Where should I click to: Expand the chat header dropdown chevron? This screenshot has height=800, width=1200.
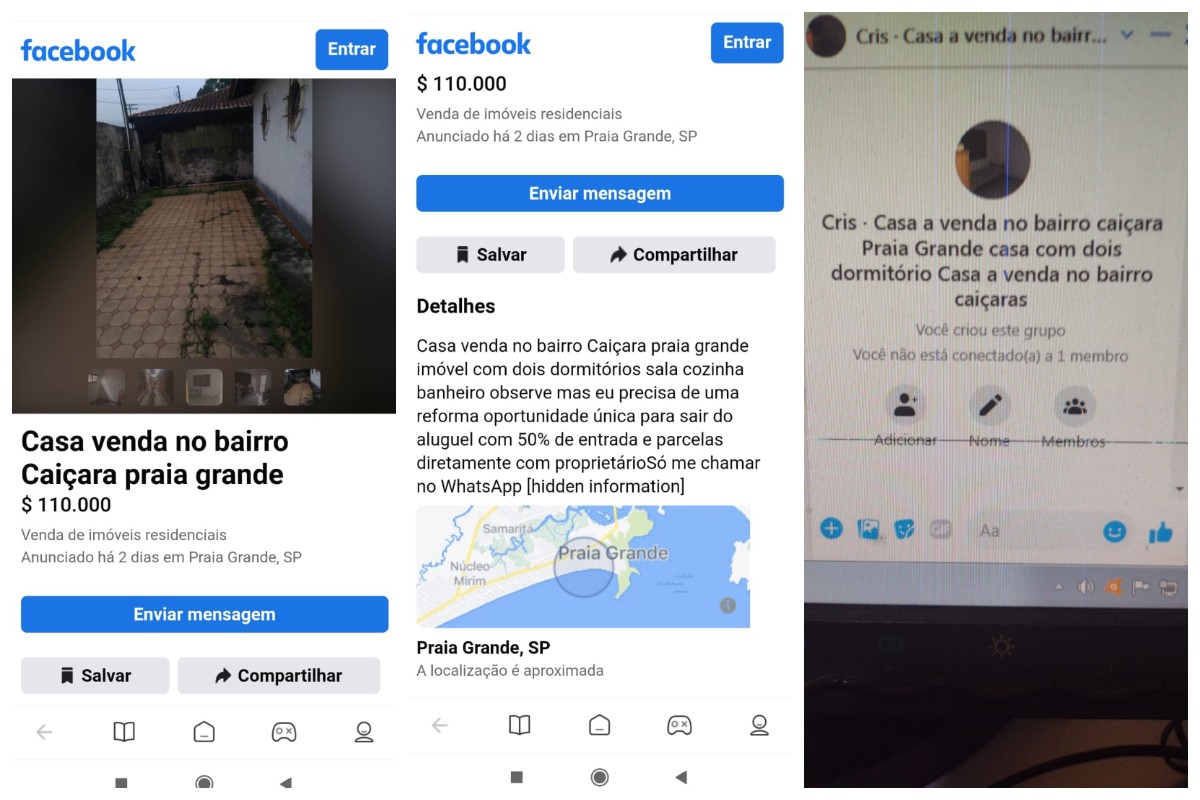click(x=1127, y=35)
